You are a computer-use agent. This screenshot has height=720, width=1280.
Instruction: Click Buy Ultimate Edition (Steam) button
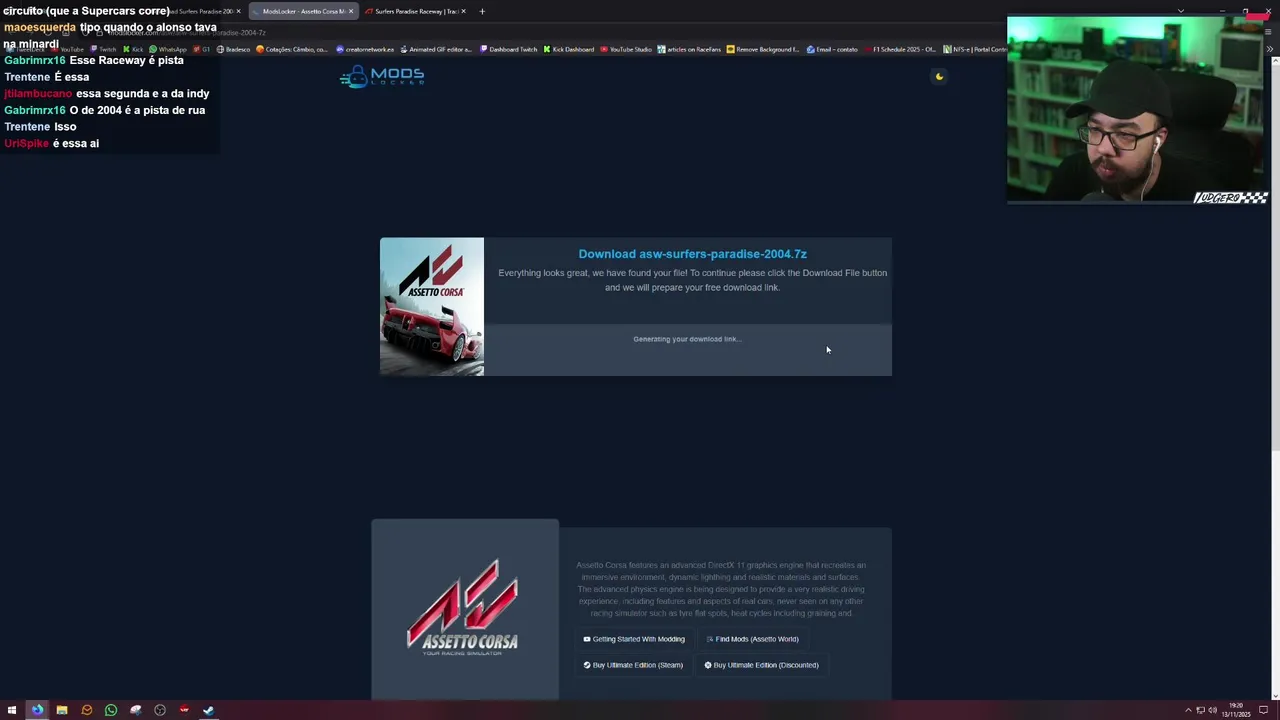point(633,665)
